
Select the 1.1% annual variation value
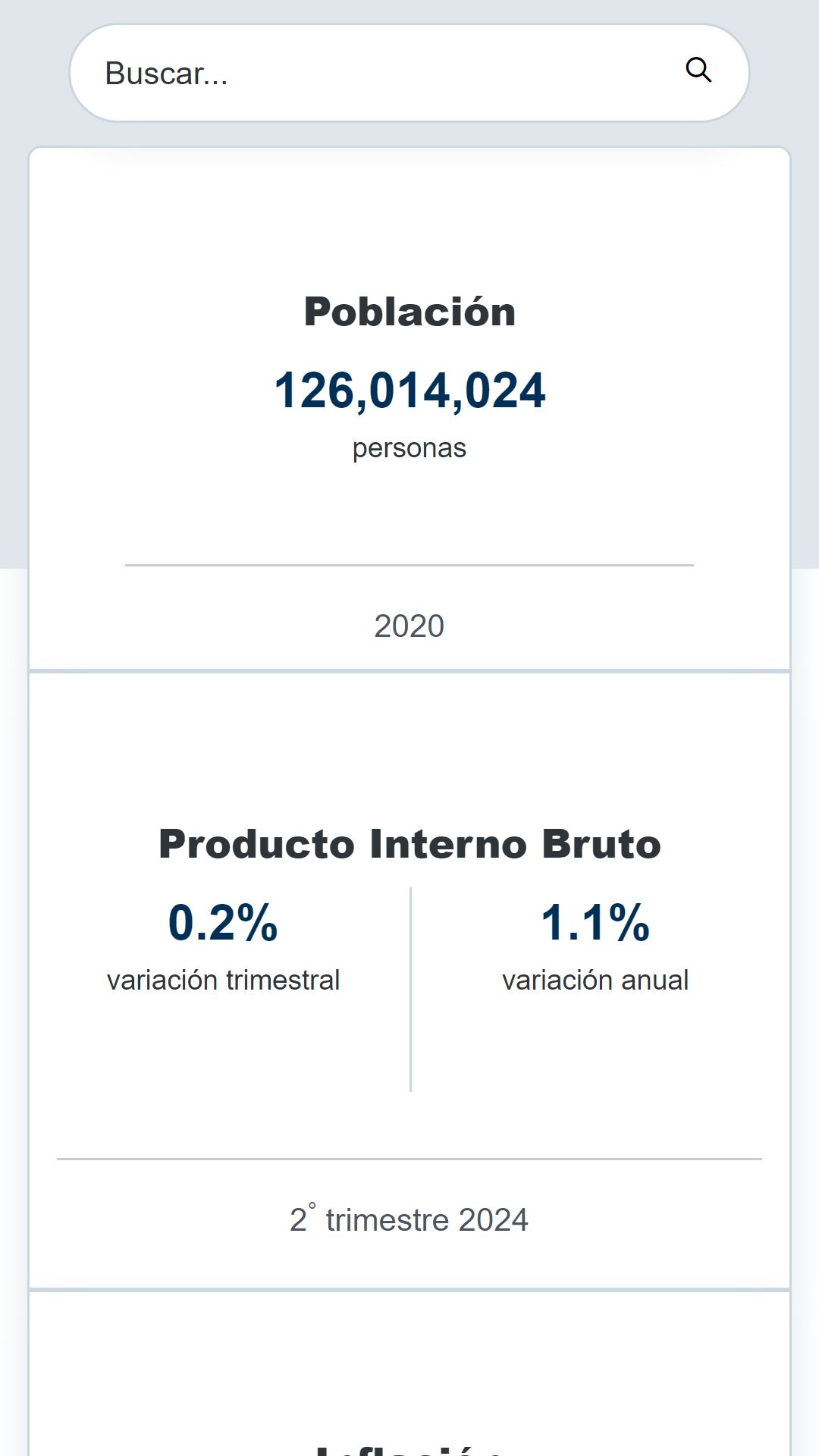point(595,923)
